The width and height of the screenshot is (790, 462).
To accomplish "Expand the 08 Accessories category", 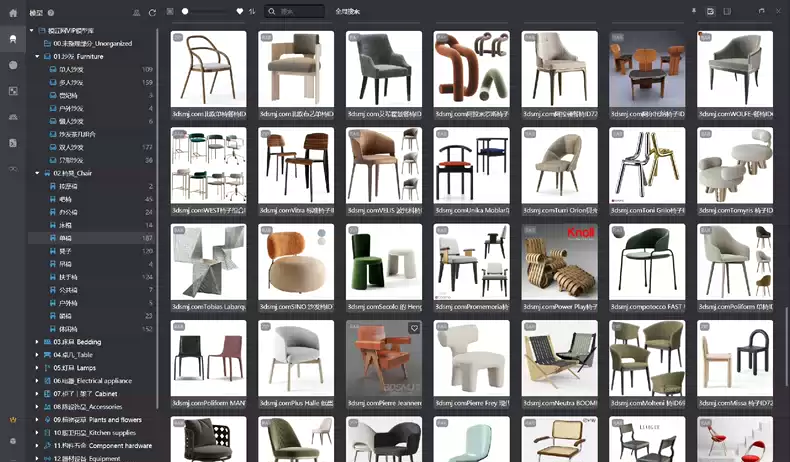I will [x=37, y=407].
